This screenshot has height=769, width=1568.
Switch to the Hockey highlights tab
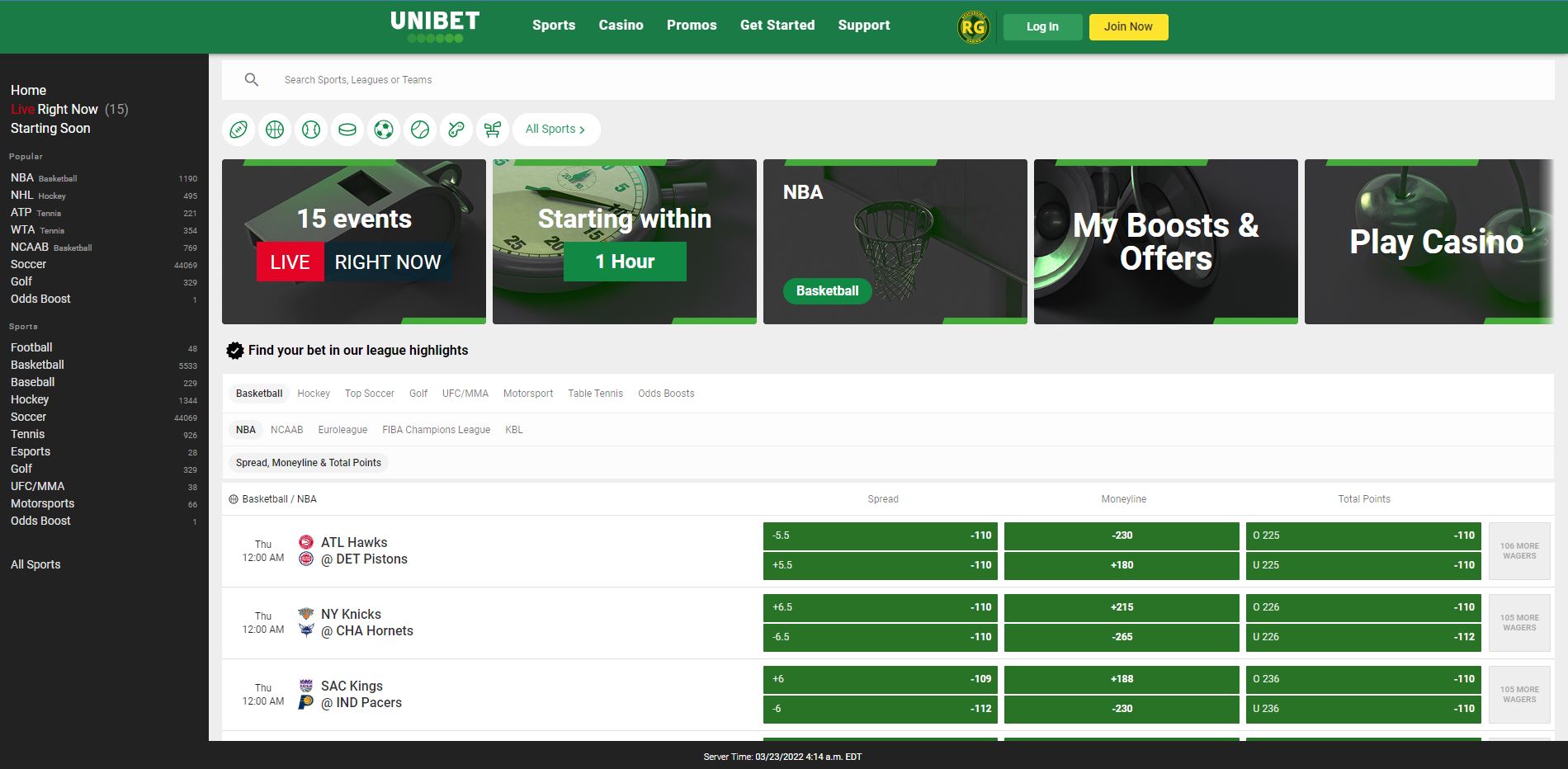coord(314,394)
